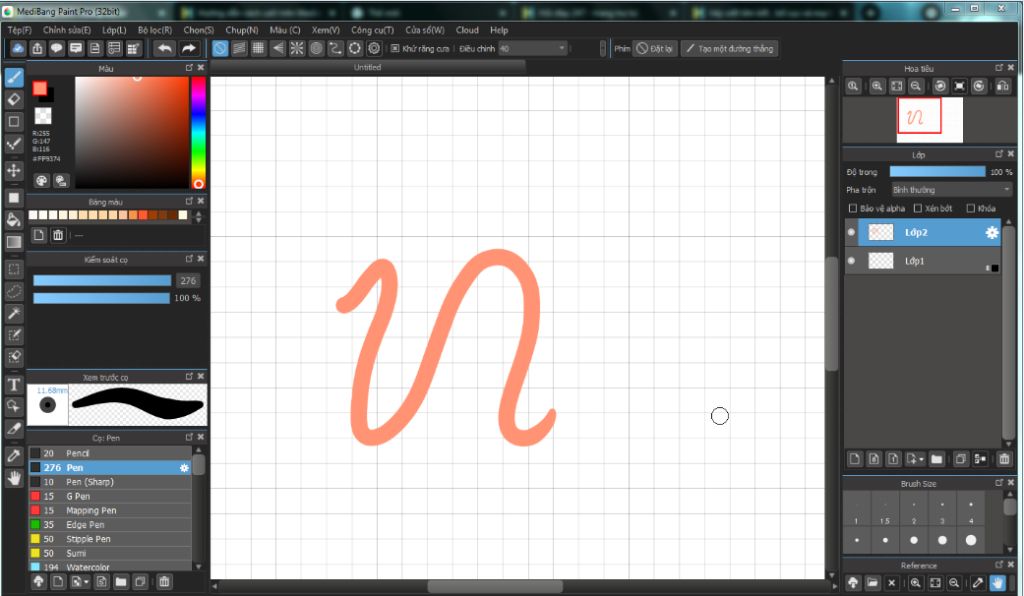Expand palette list with the up/down arrows
This screenshot has height=596, width=1024.
click(x=199, y=216)
